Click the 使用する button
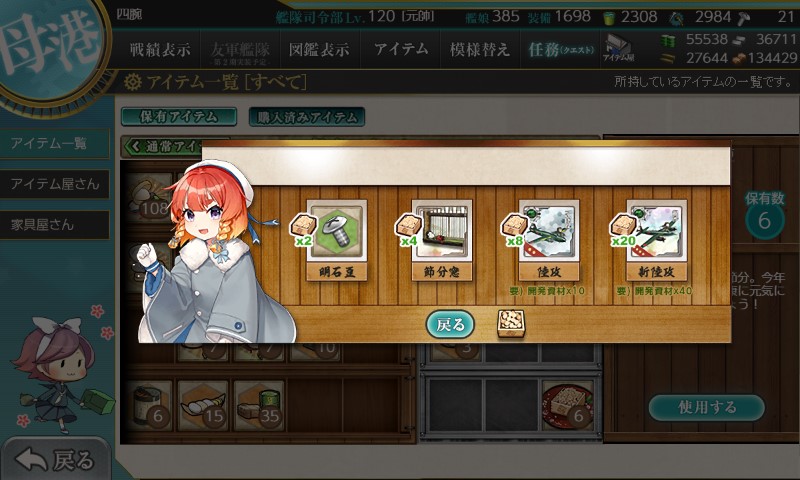 (x=707, y=407)
